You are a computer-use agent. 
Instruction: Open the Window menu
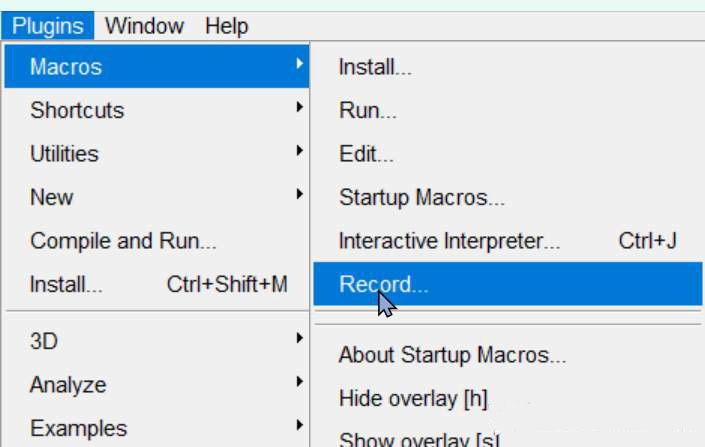click(x=144, y=26)
